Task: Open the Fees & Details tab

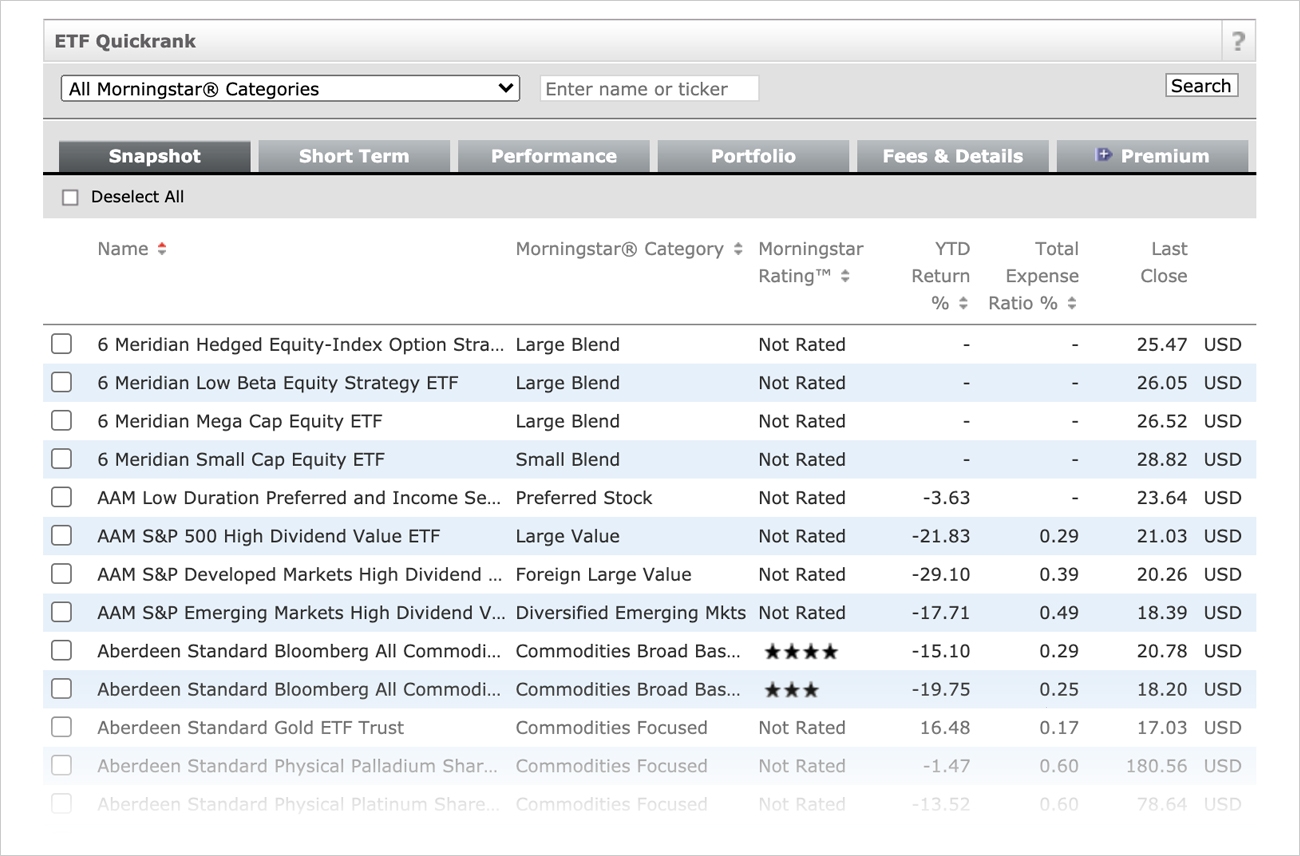Action: pyautogui.click(x=953, y=156)
